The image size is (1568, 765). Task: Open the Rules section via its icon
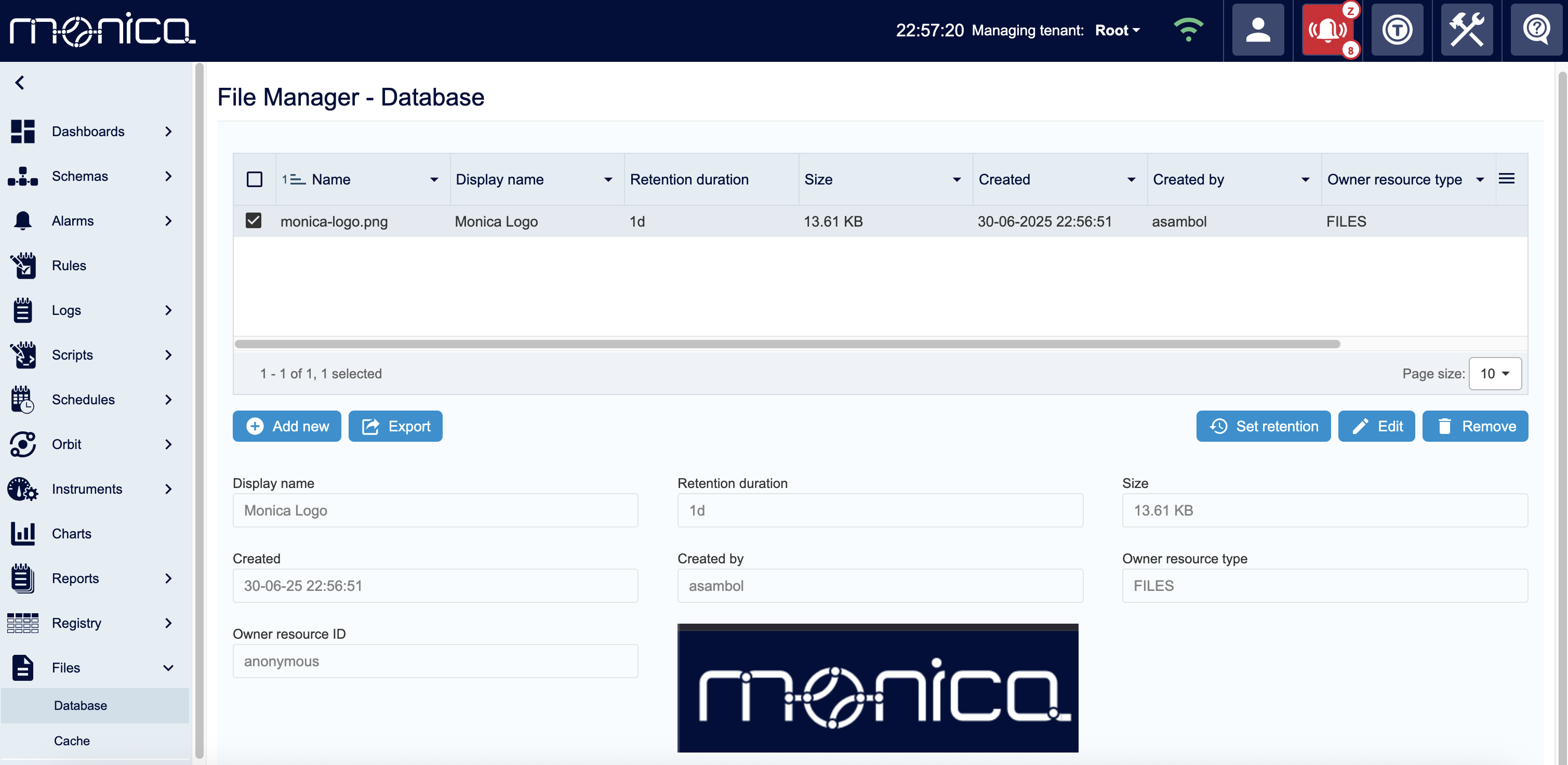point(22,266)
